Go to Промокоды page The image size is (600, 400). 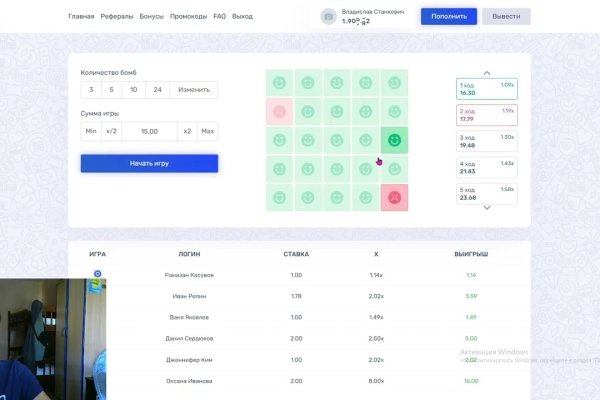tap(189, 17)
